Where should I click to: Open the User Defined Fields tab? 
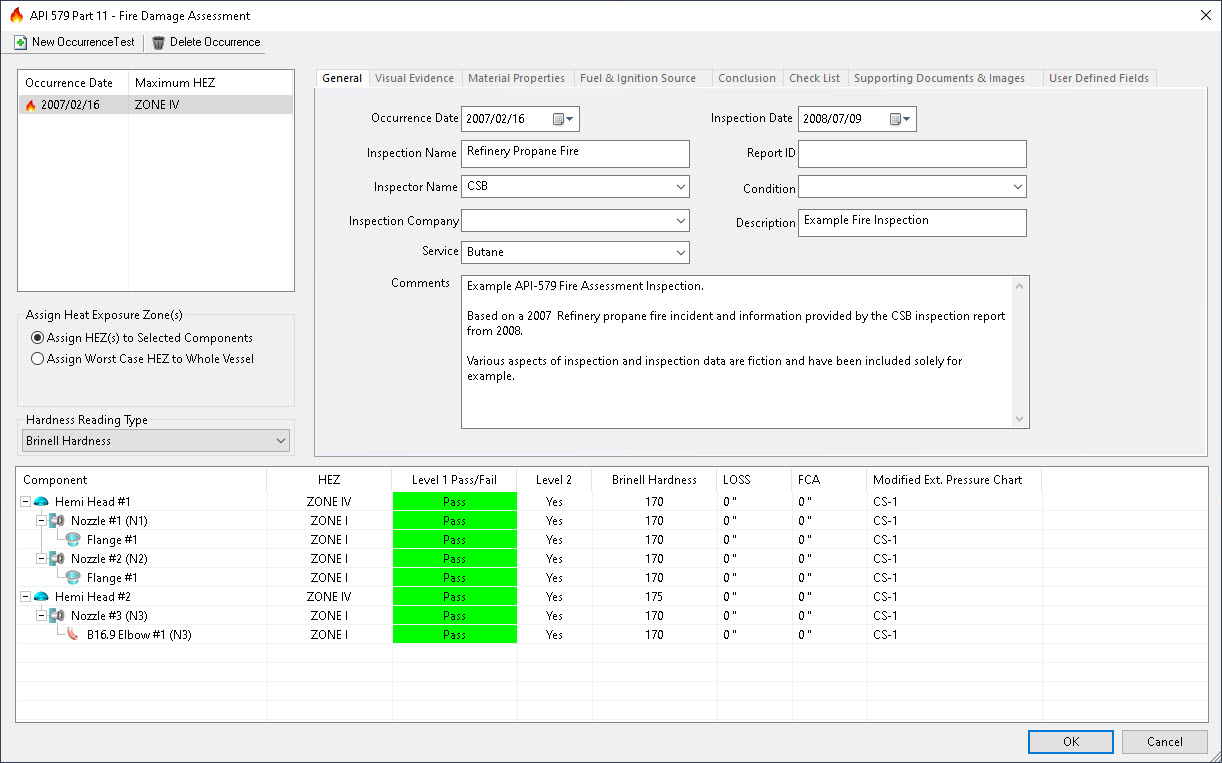pyautogui.click(x=1099, y=78)
